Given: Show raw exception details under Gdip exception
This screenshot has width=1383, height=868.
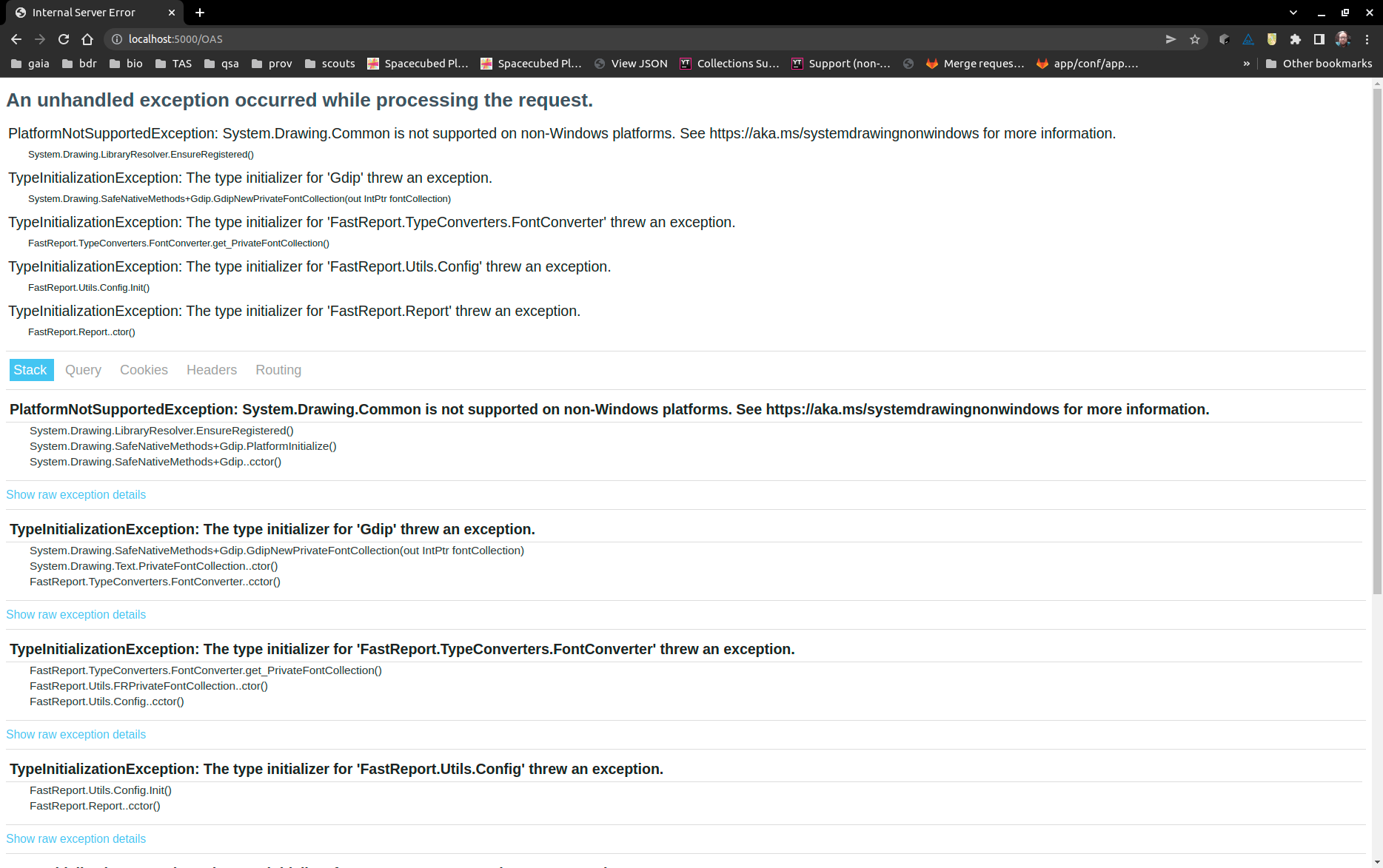Looking at the screenshot, I should click(76, 615).
